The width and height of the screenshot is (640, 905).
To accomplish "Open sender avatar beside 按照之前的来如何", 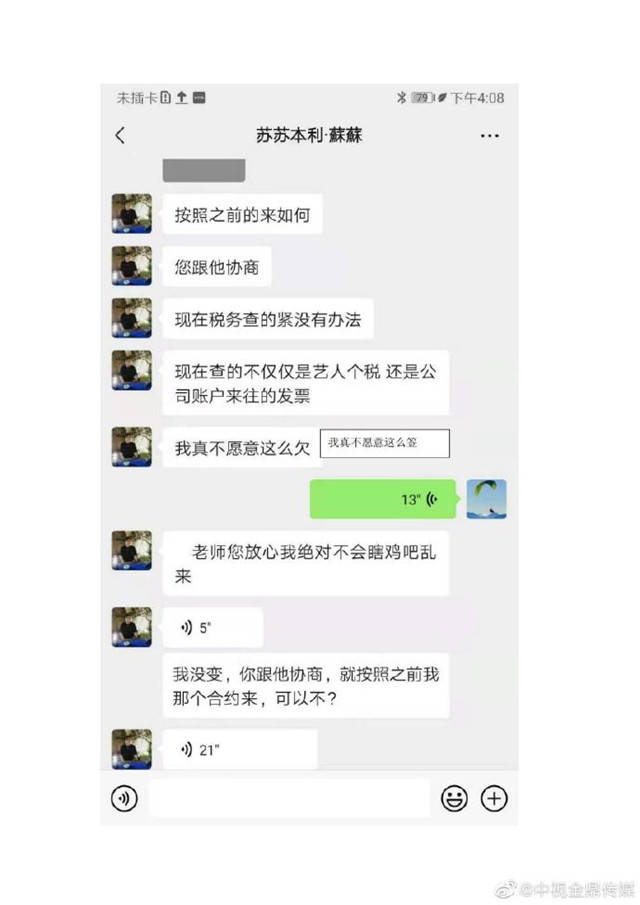I will [x=132, y=214].
